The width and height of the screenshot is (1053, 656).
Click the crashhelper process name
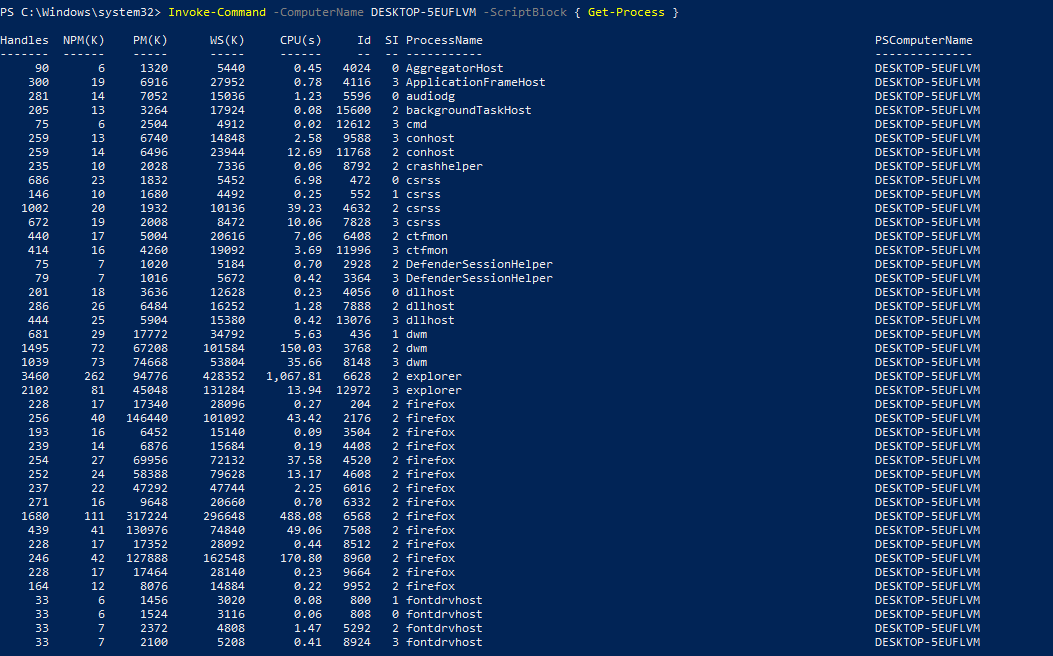(444, 166)
